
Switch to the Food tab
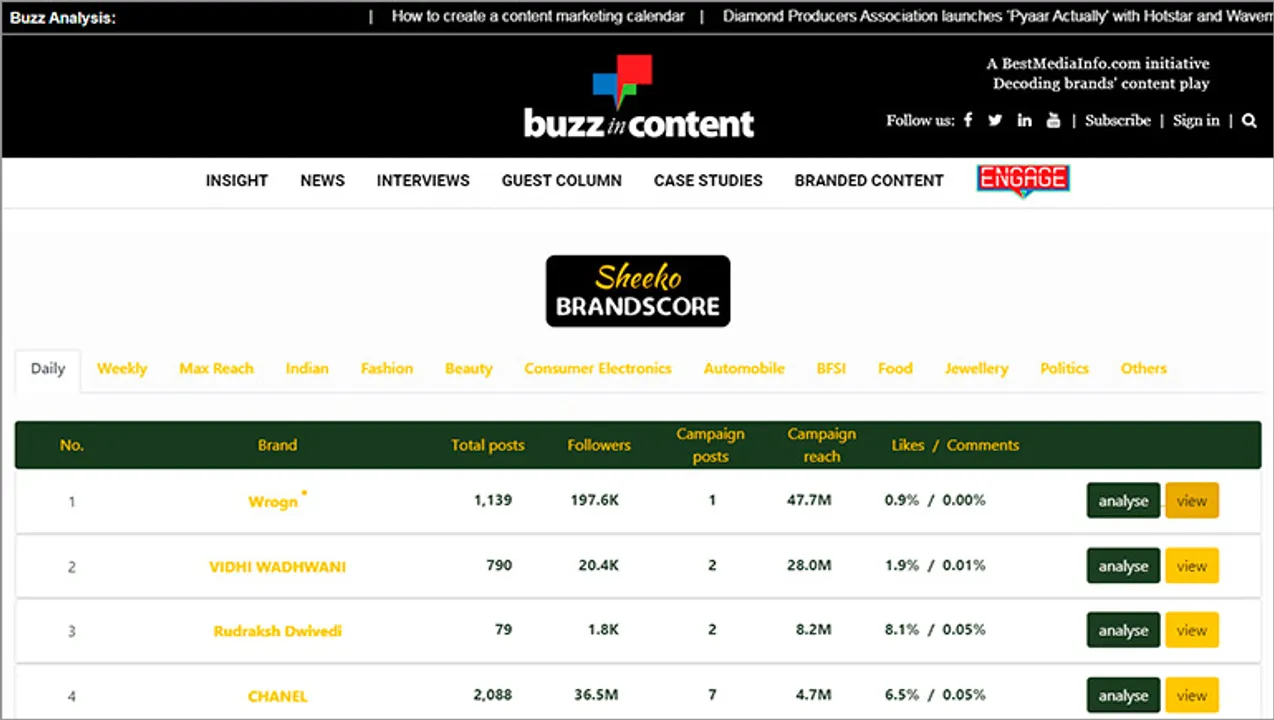click(x=895, y=369)
